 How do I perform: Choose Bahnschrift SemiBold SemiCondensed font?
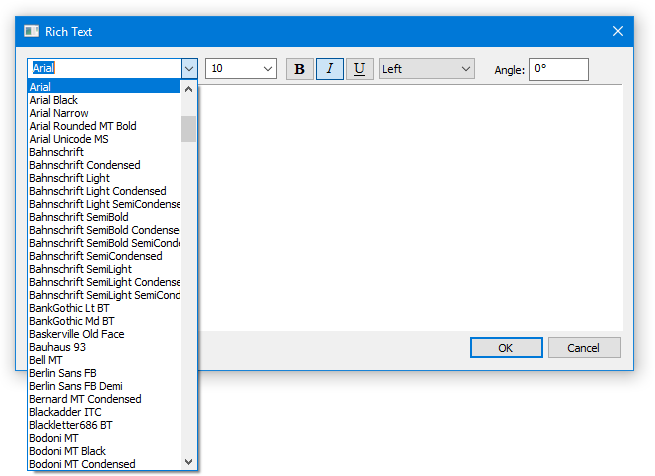[104, 243]
